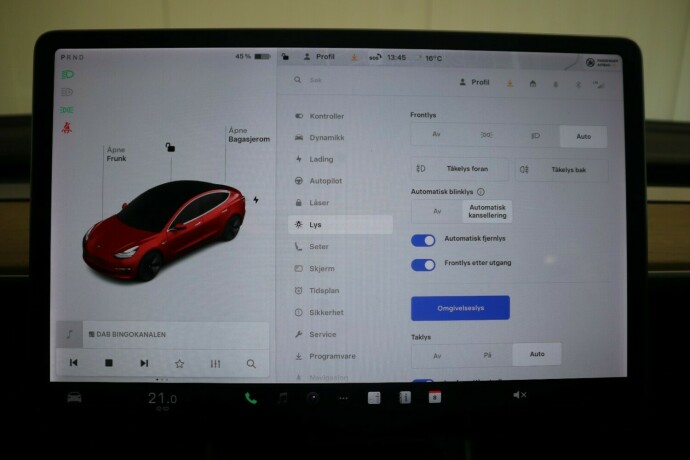The image size is (690, 460).
Task: Open the green phone app
Action: [x=251, y=398]
